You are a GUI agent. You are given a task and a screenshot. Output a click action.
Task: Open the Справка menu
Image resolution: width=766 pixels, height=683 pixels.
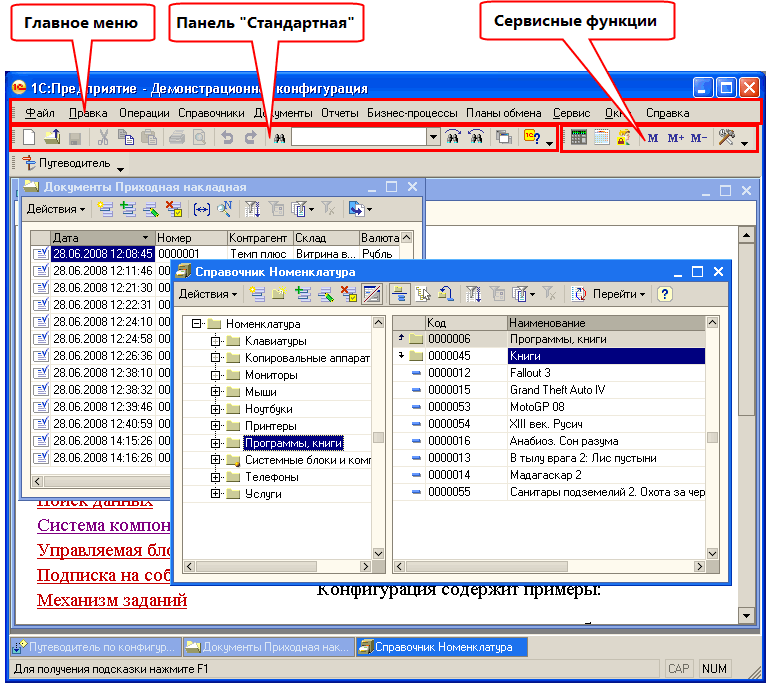tap(667, 113)
